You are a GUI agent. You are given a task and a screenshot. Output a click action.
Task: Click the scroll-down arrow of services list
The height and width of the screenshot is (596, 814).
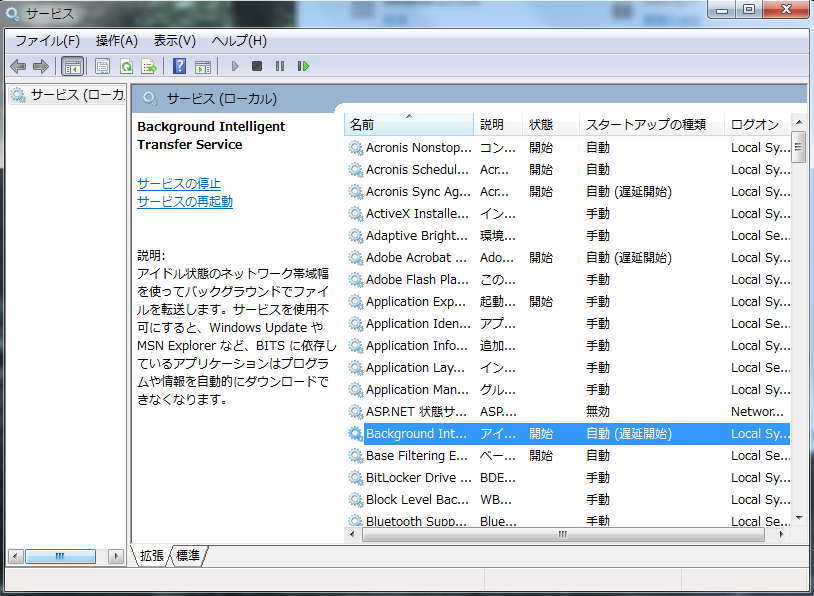[x=798, y=518]
